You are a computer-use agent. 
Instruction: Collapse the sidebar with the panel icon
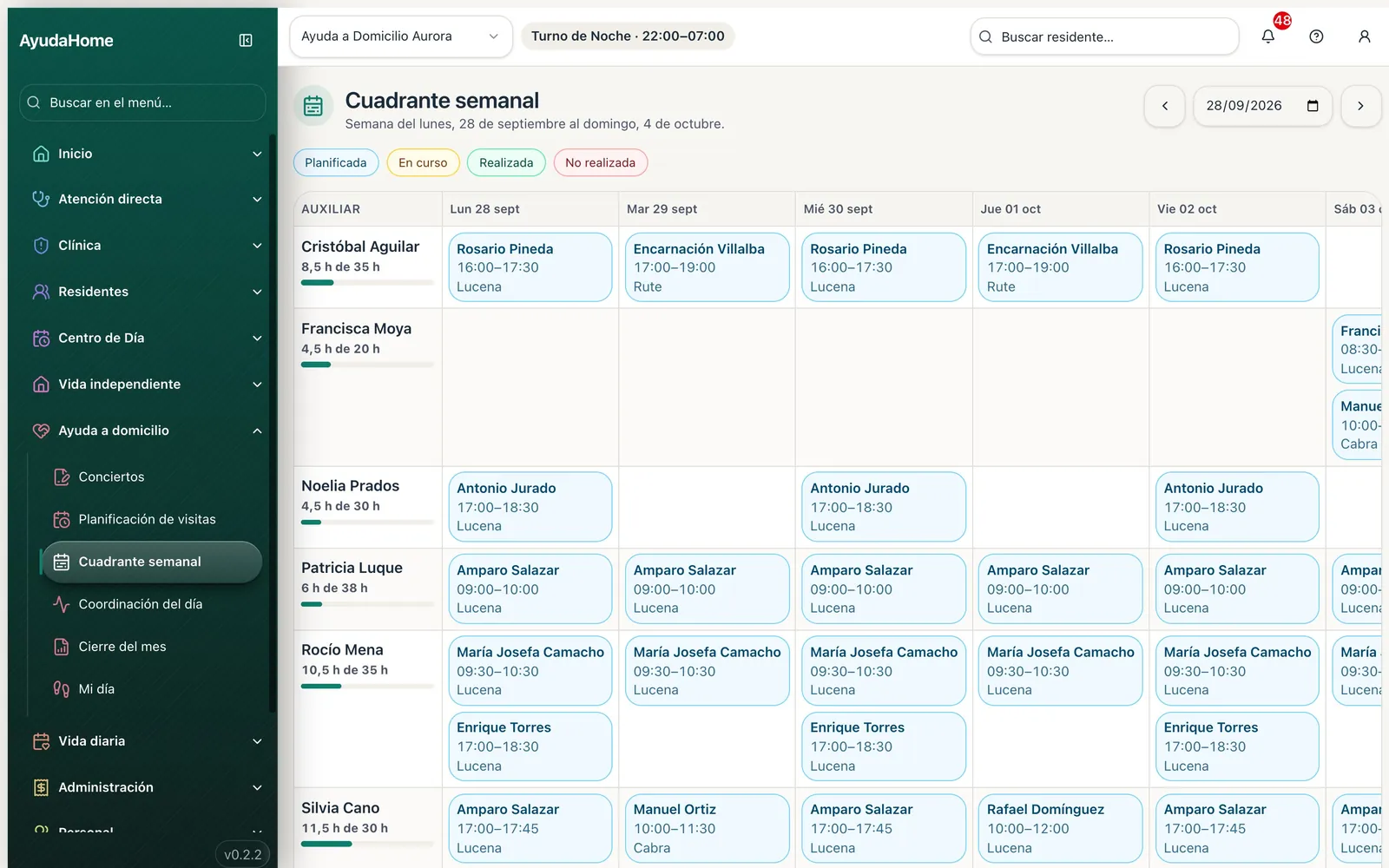click(246, 41)
